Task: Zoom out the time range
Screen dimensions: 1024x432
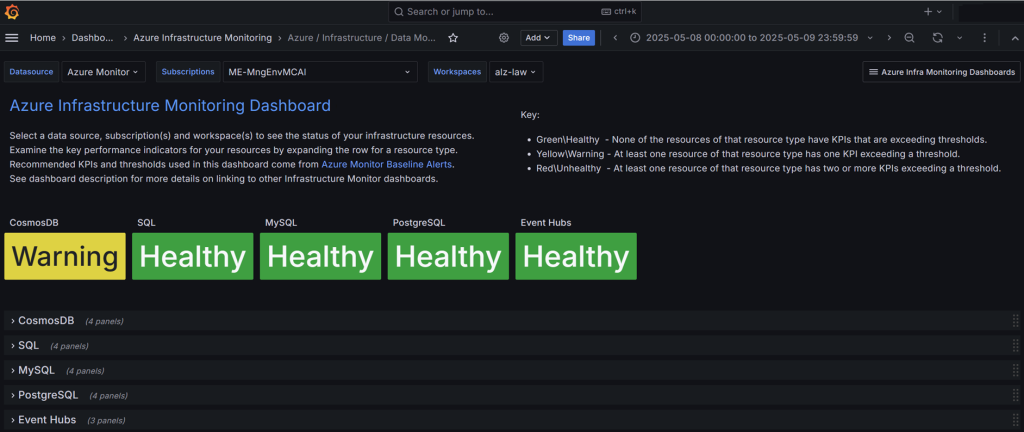Action: tap(909, 38)
